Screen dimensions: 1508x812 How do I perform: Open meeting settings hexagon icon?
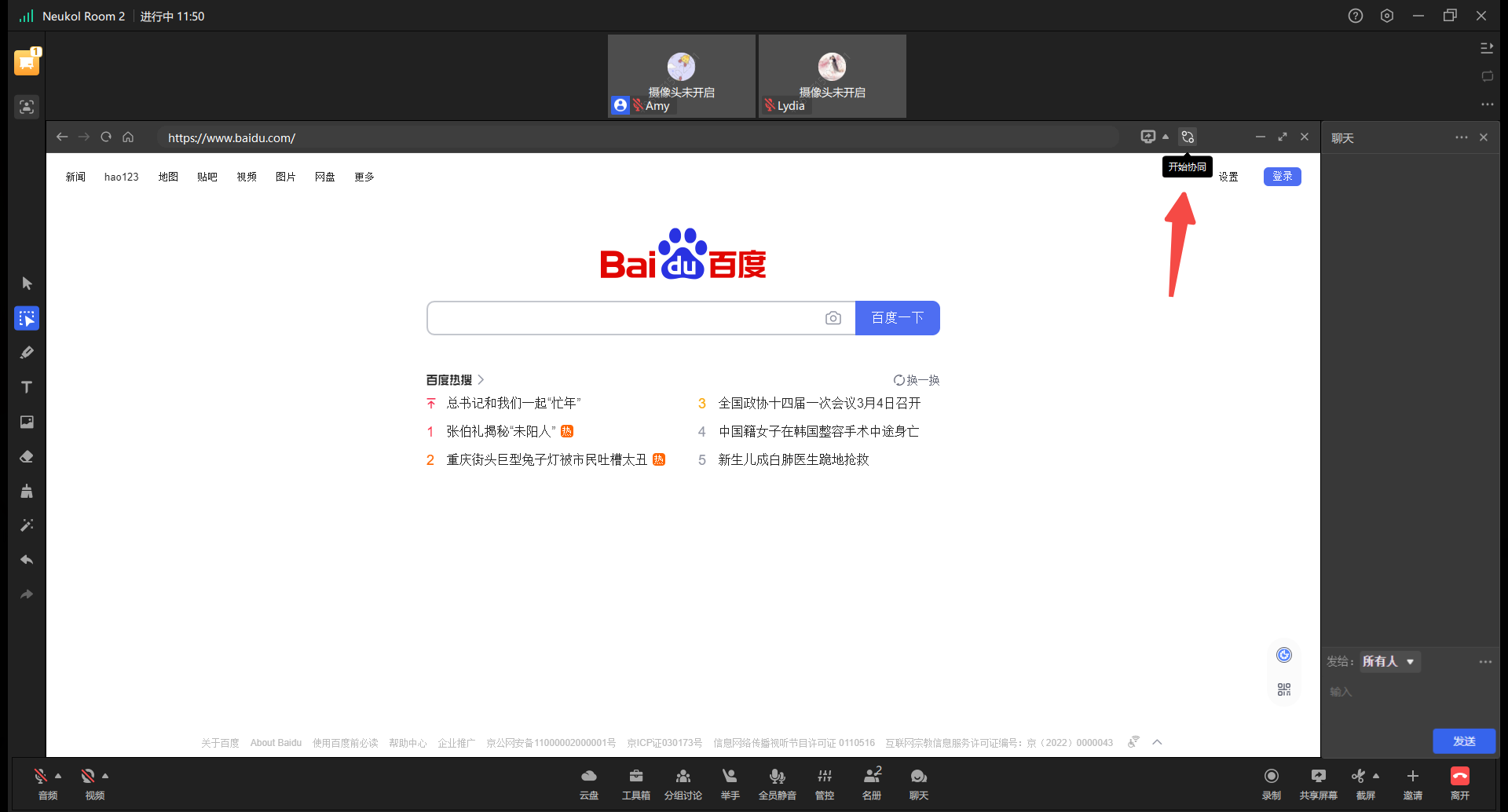(x=1387, y=16)
